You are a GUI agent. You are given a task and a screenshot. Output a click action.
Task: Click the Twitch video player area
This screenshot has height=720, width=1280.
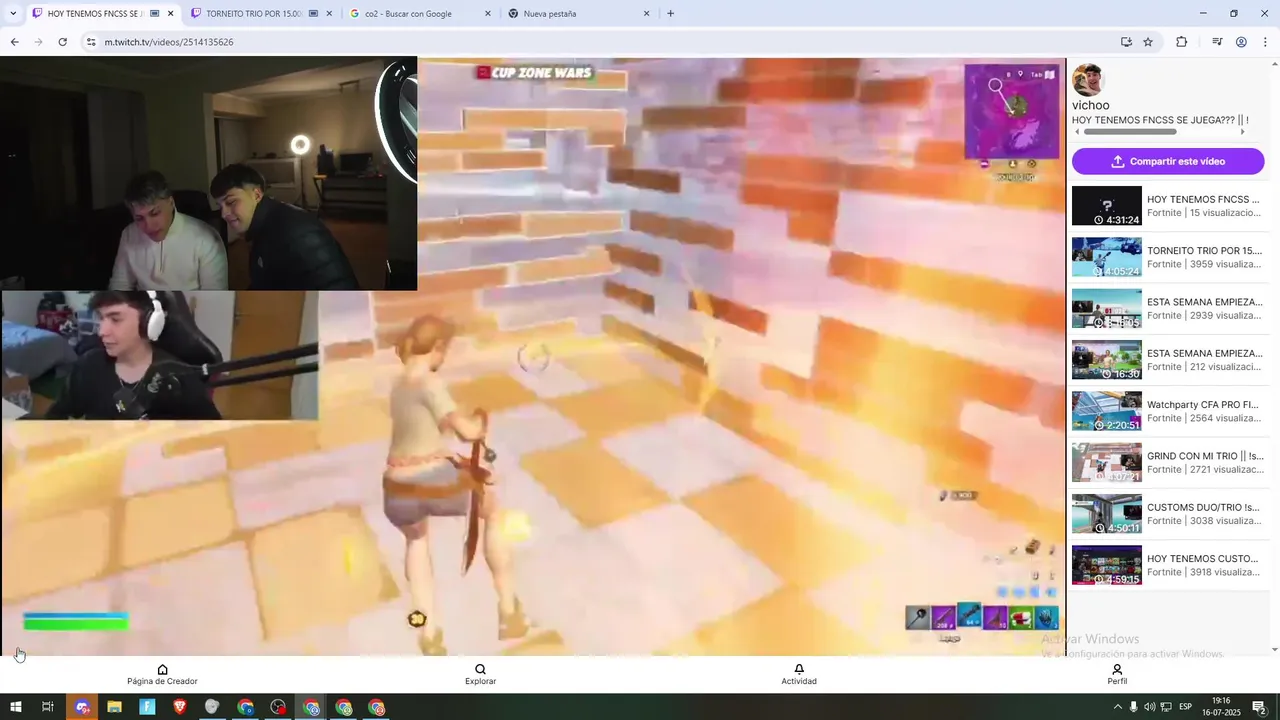pyautogui.click(x=533, y=356)
